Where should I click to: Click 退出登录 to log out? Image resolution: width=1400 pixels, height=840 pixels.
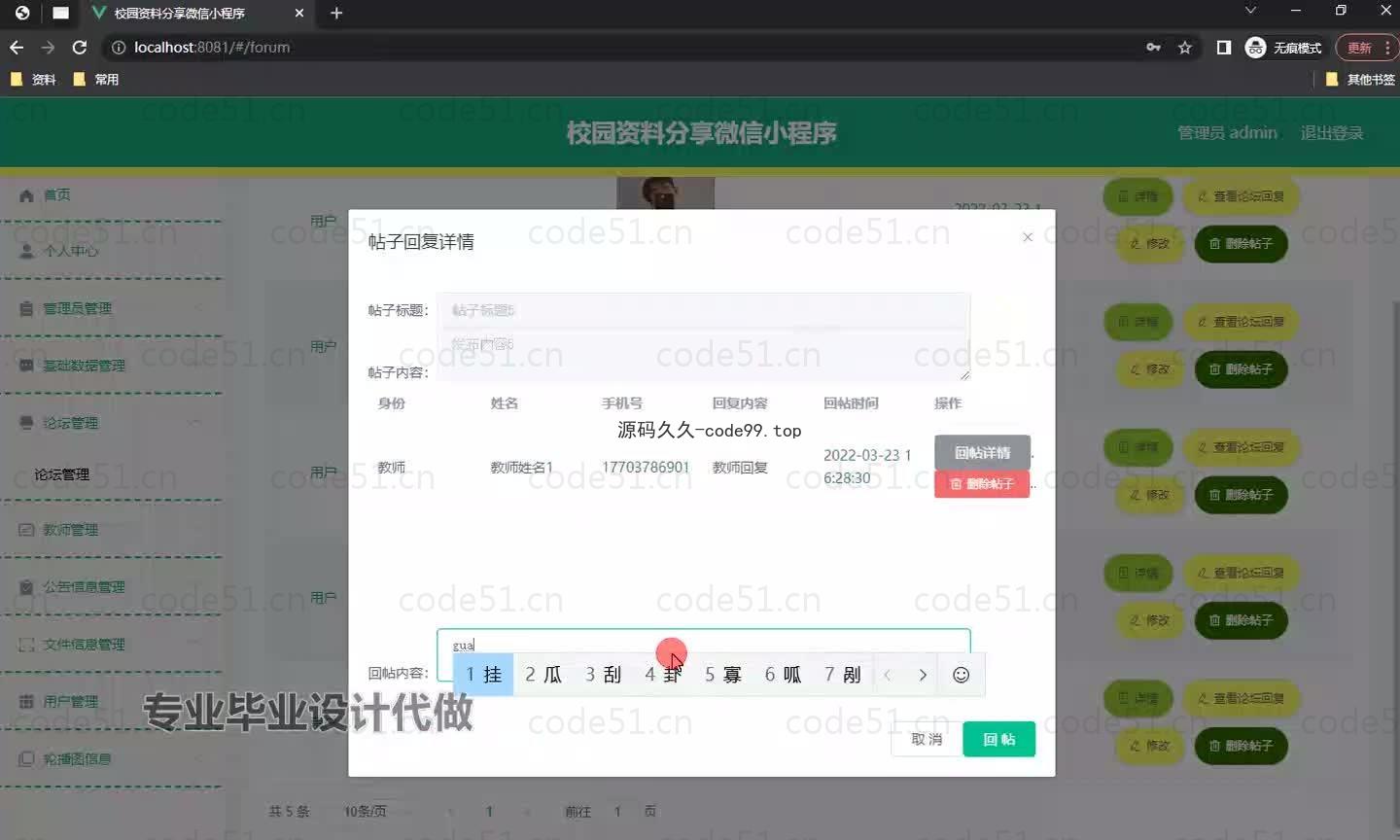tap(1332, 133)
